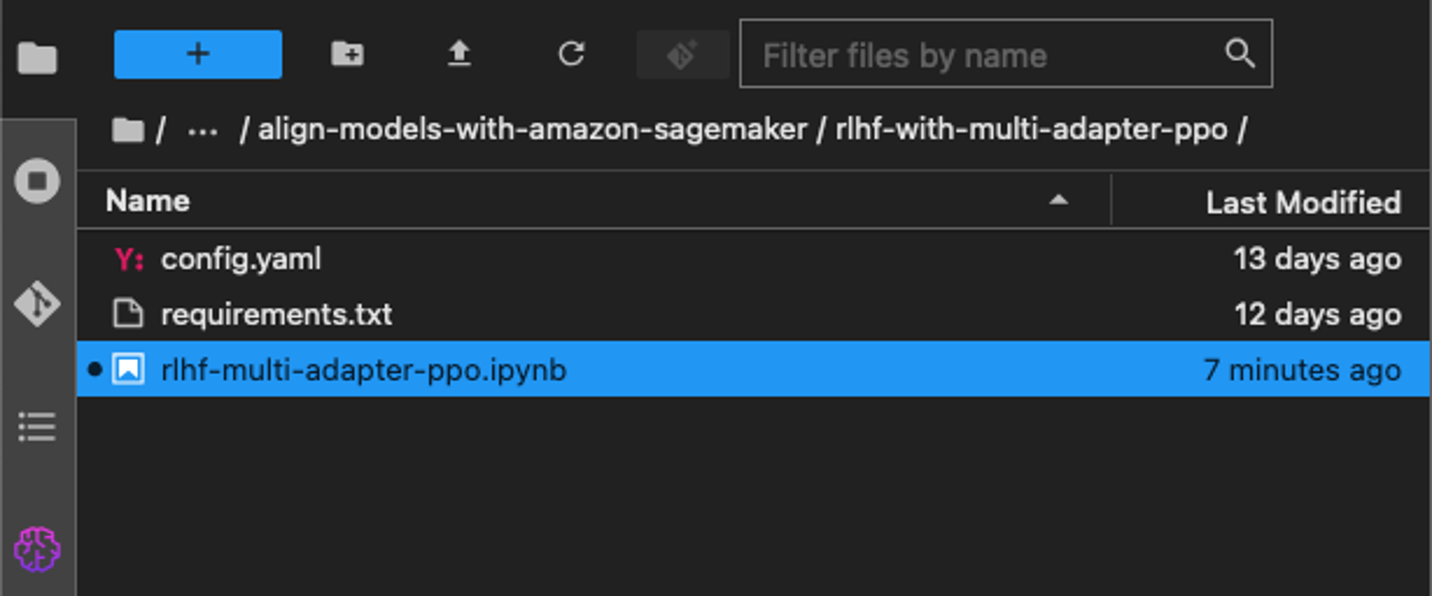
Task: Sort files by the Name column
Action: point(148,201)
